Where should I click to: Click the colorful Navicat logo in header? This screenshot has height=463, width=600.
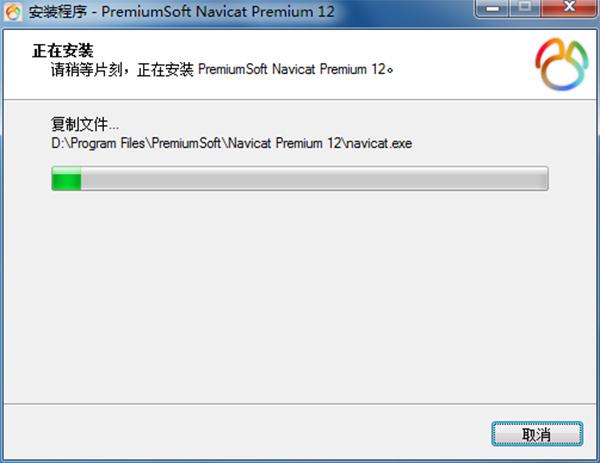[561, 64]
